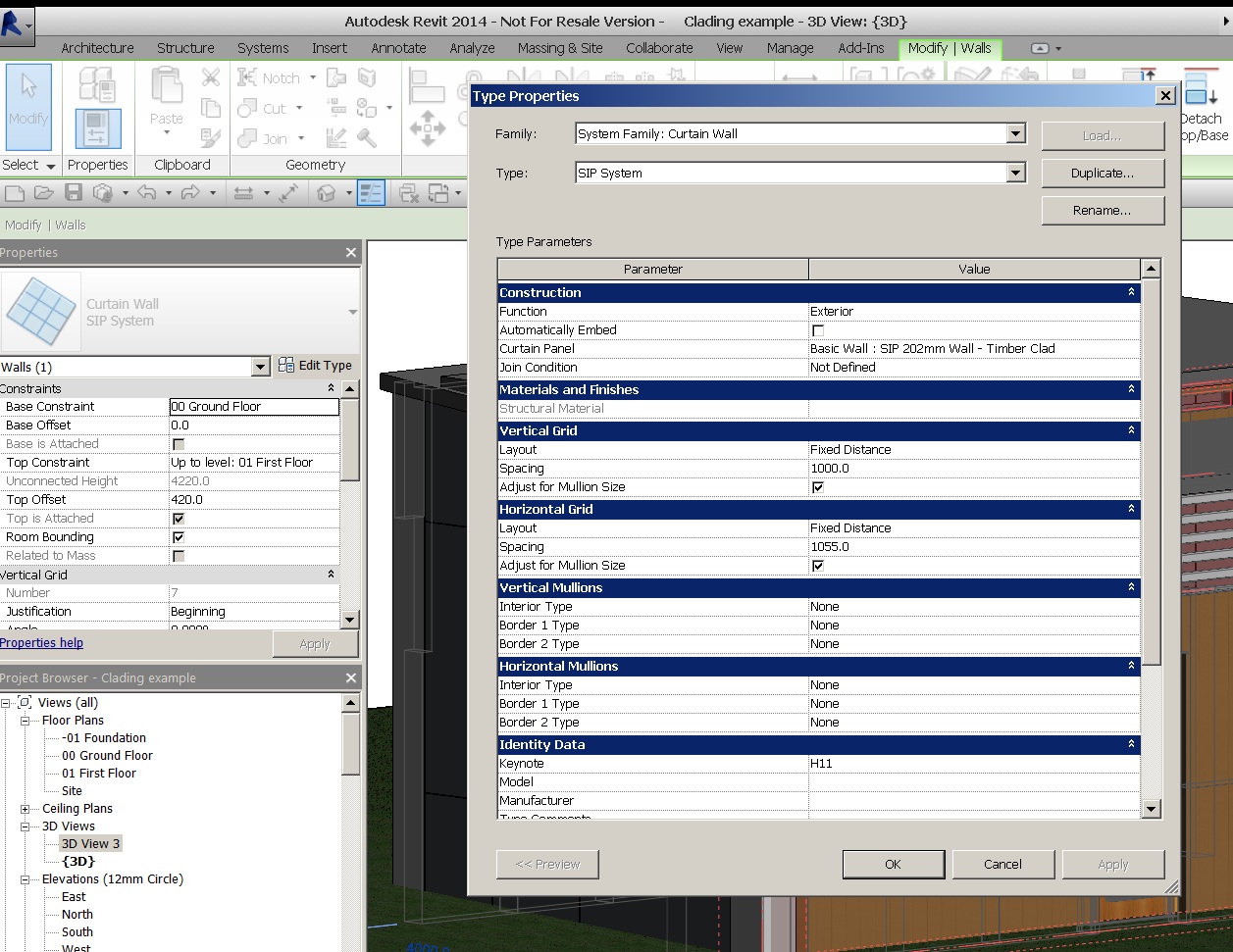The width and height of the screenshot is (1233, 952).
Task: Toggle the Room Bounding checkbox
Action: (179, 536)
